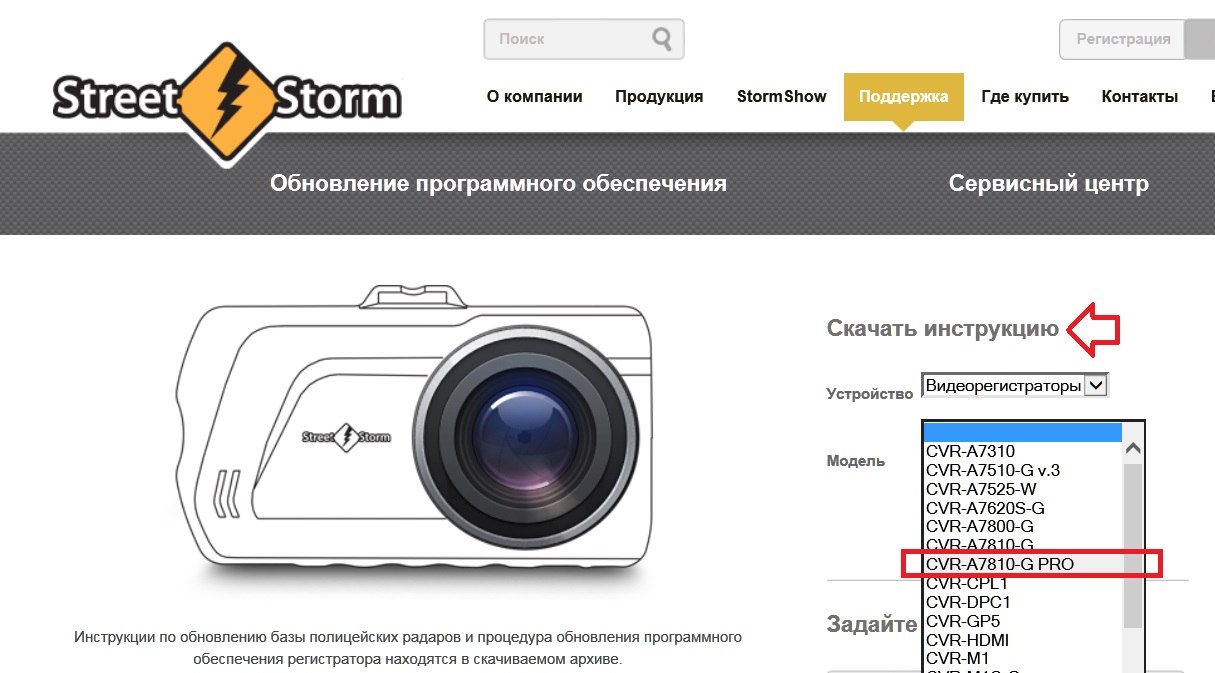Click the Street Storm logo
1215x673 pixels.
click(x=227, y=99)
